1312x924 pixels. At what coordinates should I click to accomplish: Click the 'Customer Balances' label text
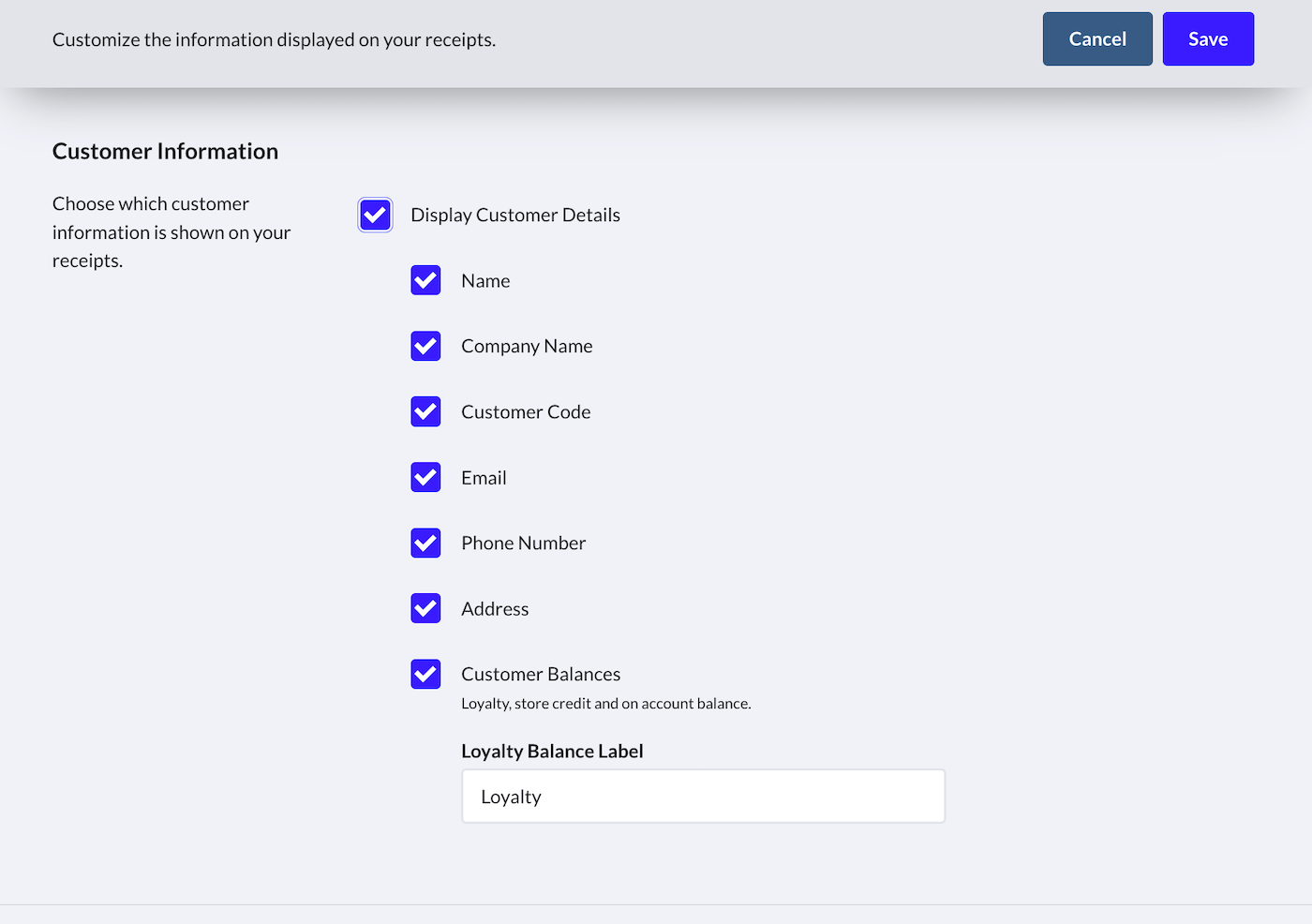[x=540, y=675]
